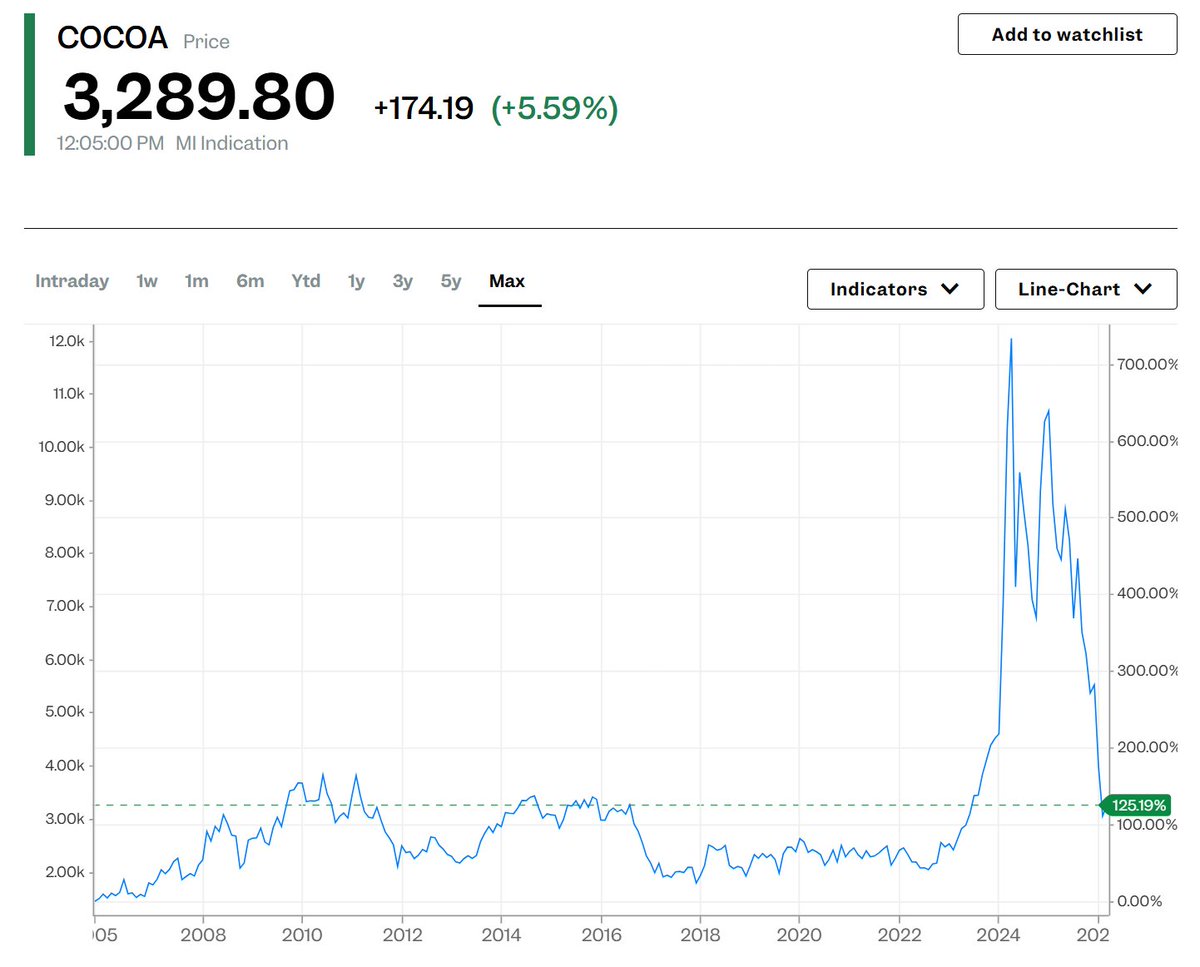Click the COCOA title text
This screenshot has width=1200, height=967.
[x=112, y=38]
